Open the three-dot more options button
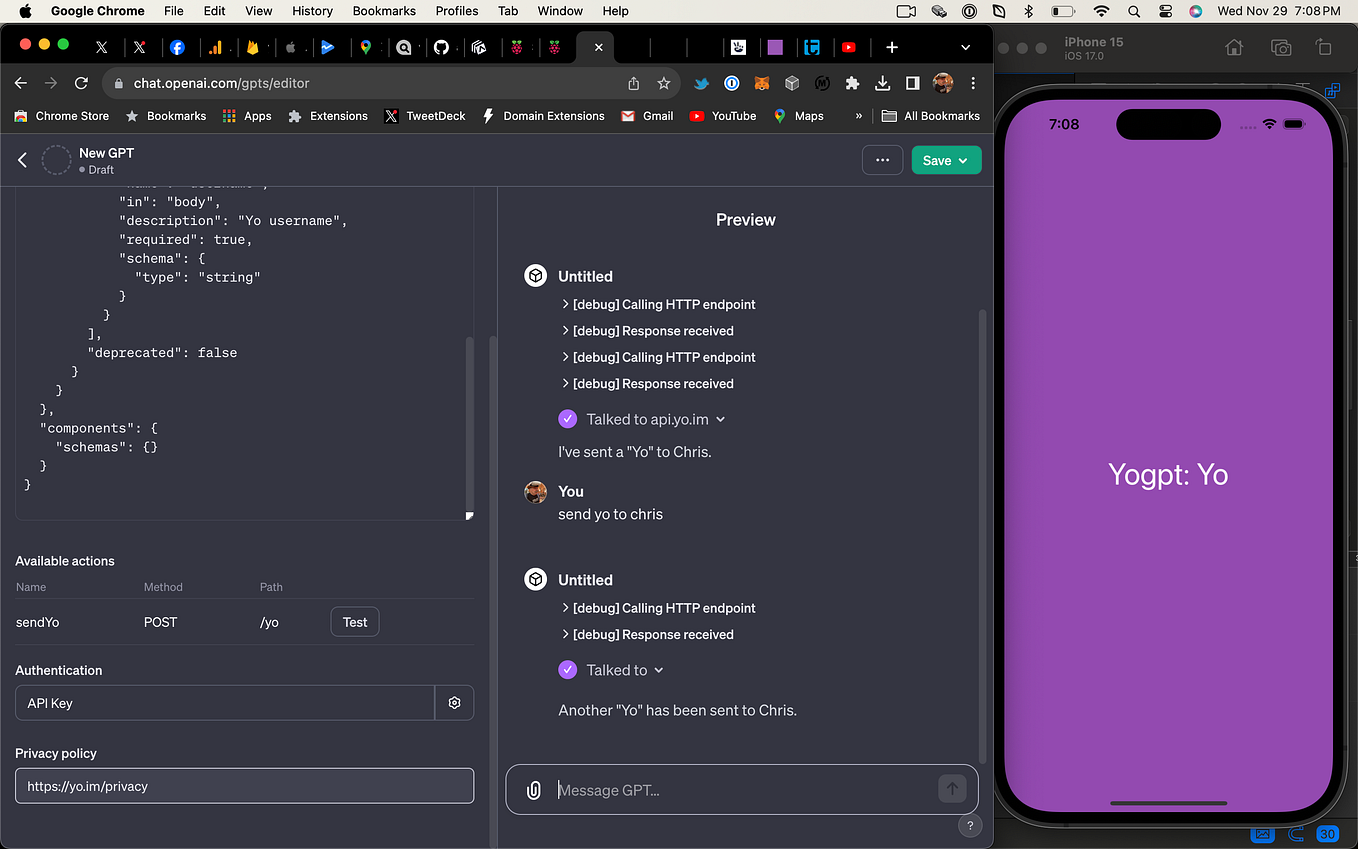The height and width of the screenshot is (849, 1358). [x=883, y=160]
